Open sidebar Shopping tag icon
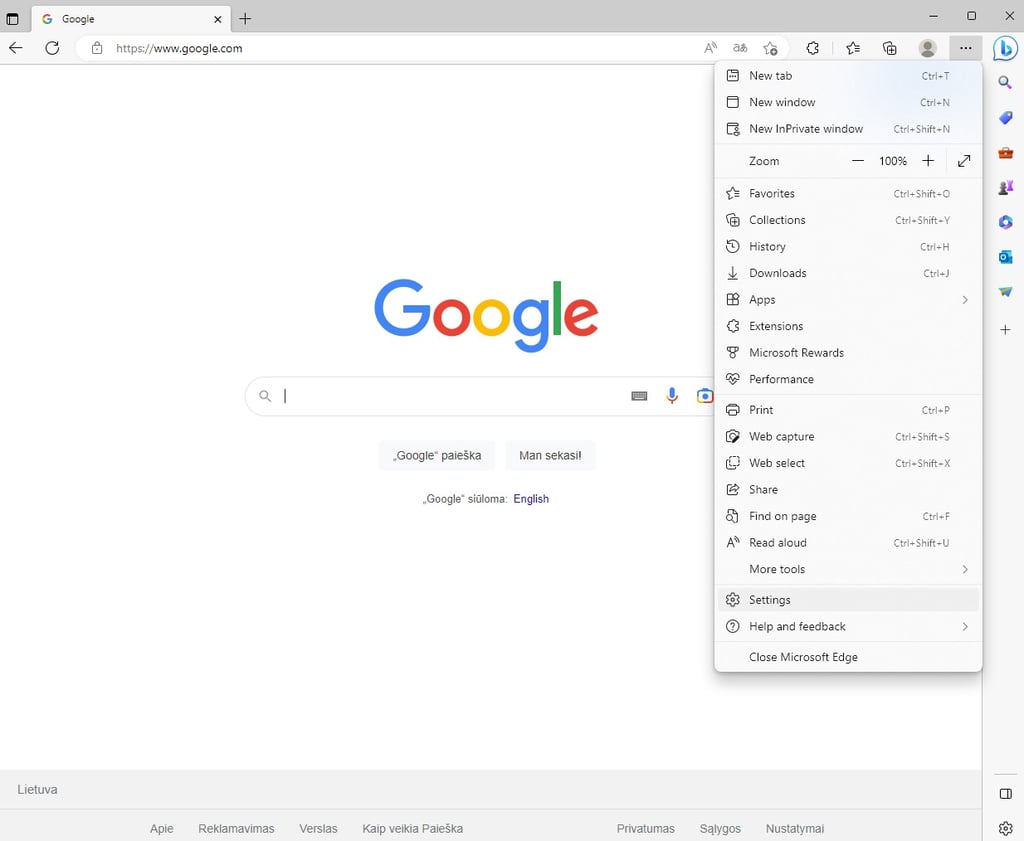Screen dimensions: 1024x841 pos(1005,118)
